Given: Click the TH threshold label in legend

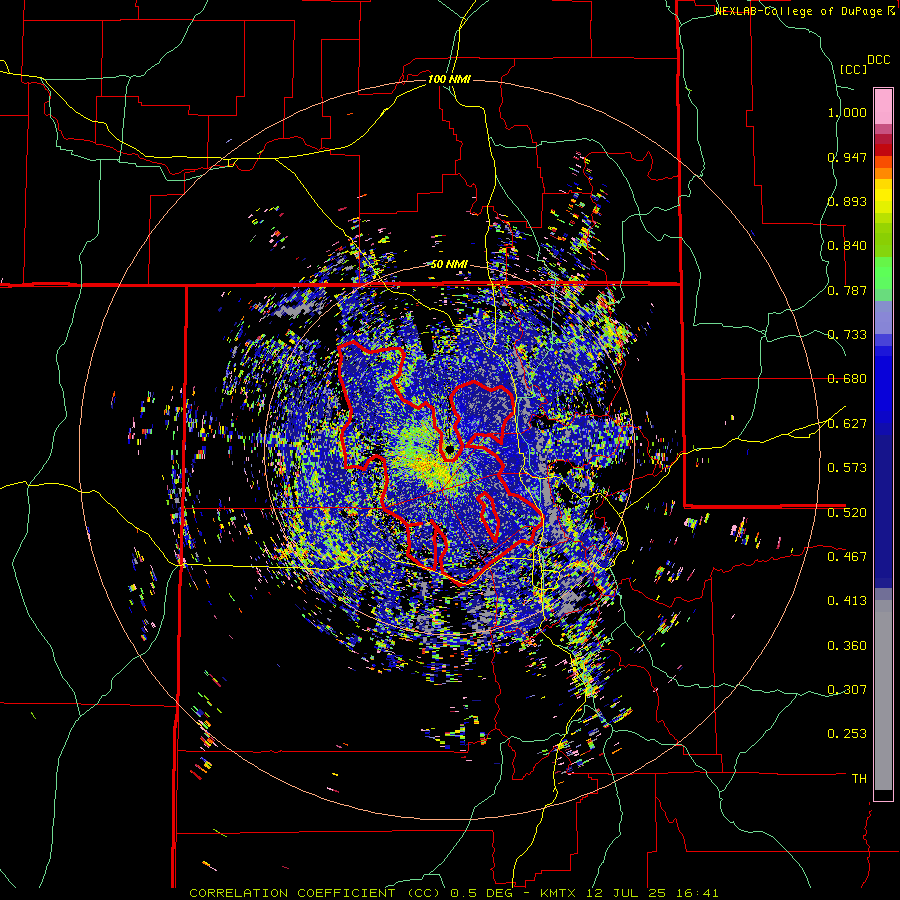Looking at the screenshot, I should 859,779.
